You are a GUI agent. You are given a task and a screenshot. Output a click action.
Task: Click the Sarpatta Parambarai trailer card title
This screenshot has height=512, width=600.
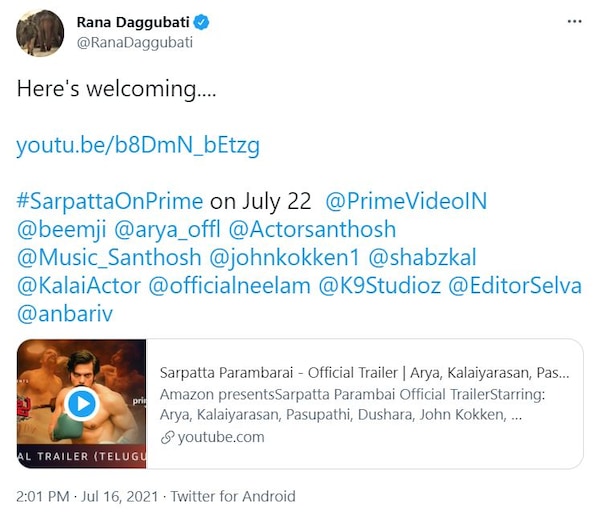coord(364,373)
